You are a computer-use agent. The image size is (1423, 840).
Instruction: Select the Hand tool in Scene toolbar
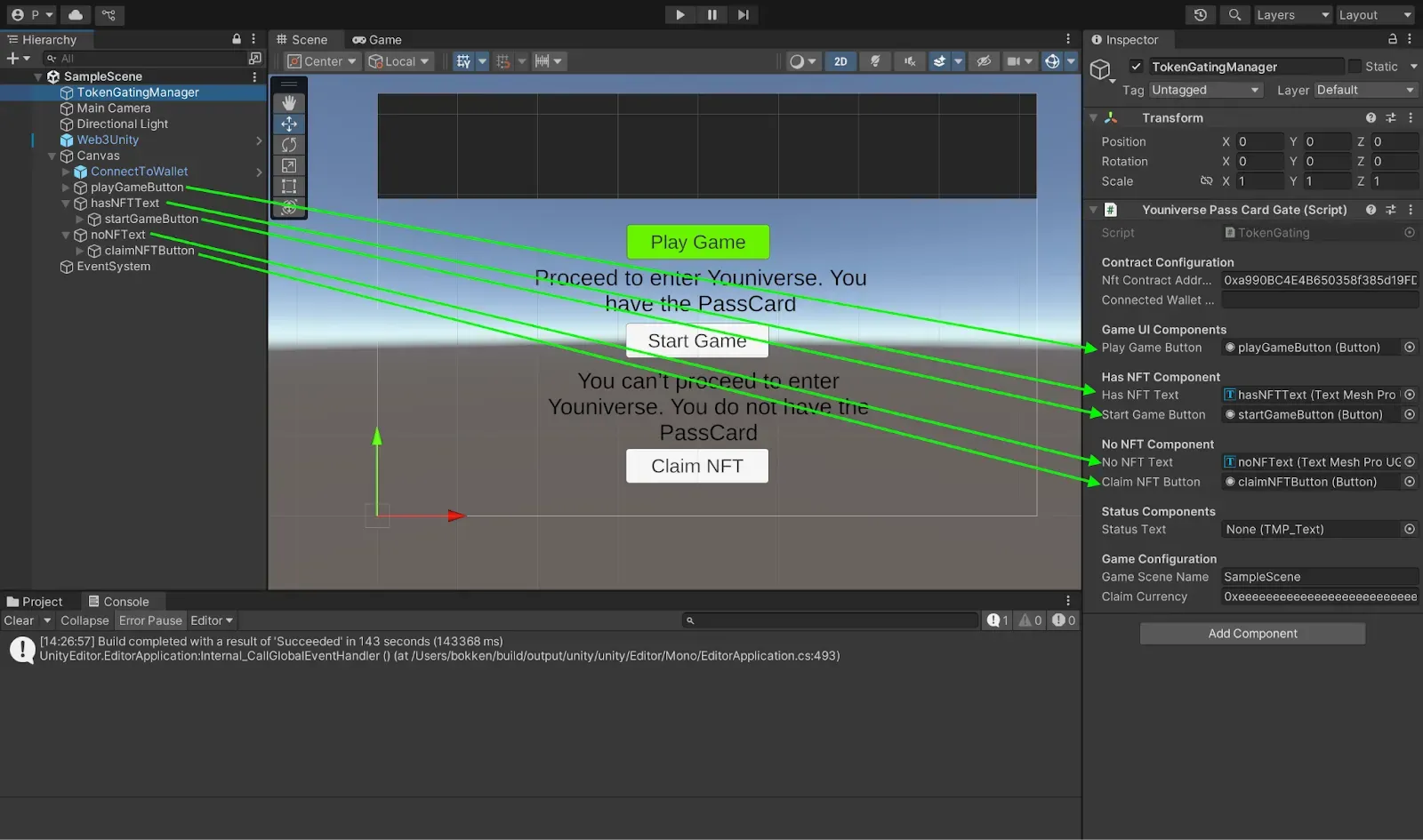click(x=289, y=103)
